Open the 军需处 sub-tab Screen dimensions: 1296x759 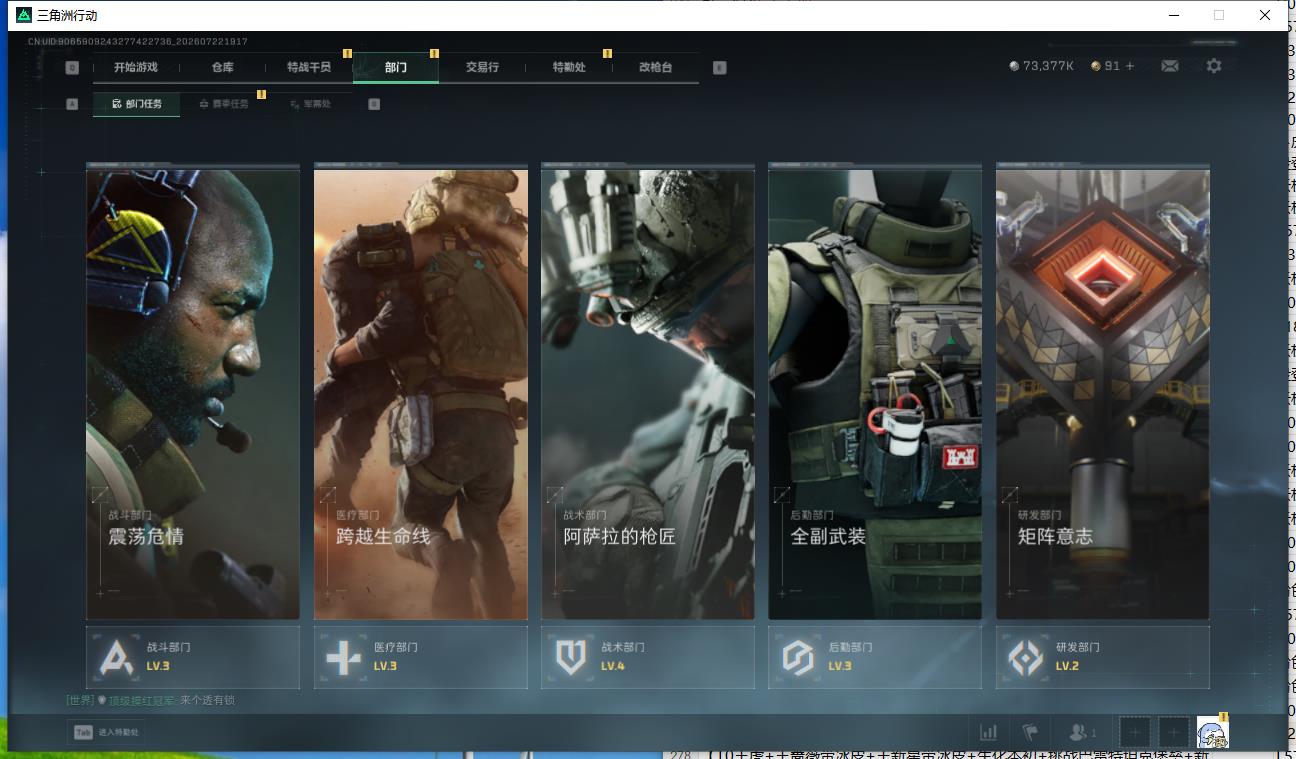[310, 104]
